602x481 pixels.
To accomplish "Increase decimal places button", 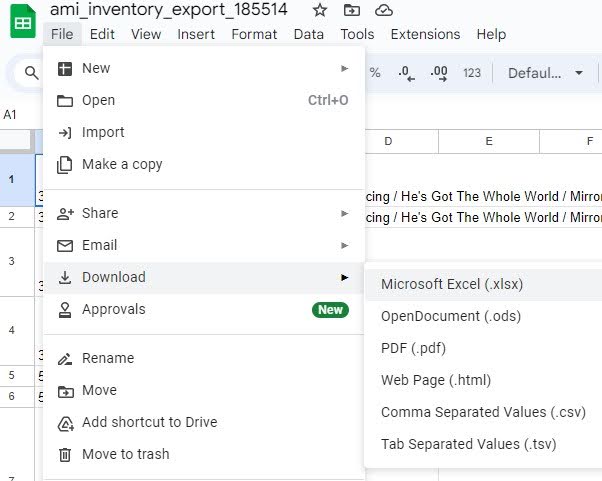I will 439,73.
